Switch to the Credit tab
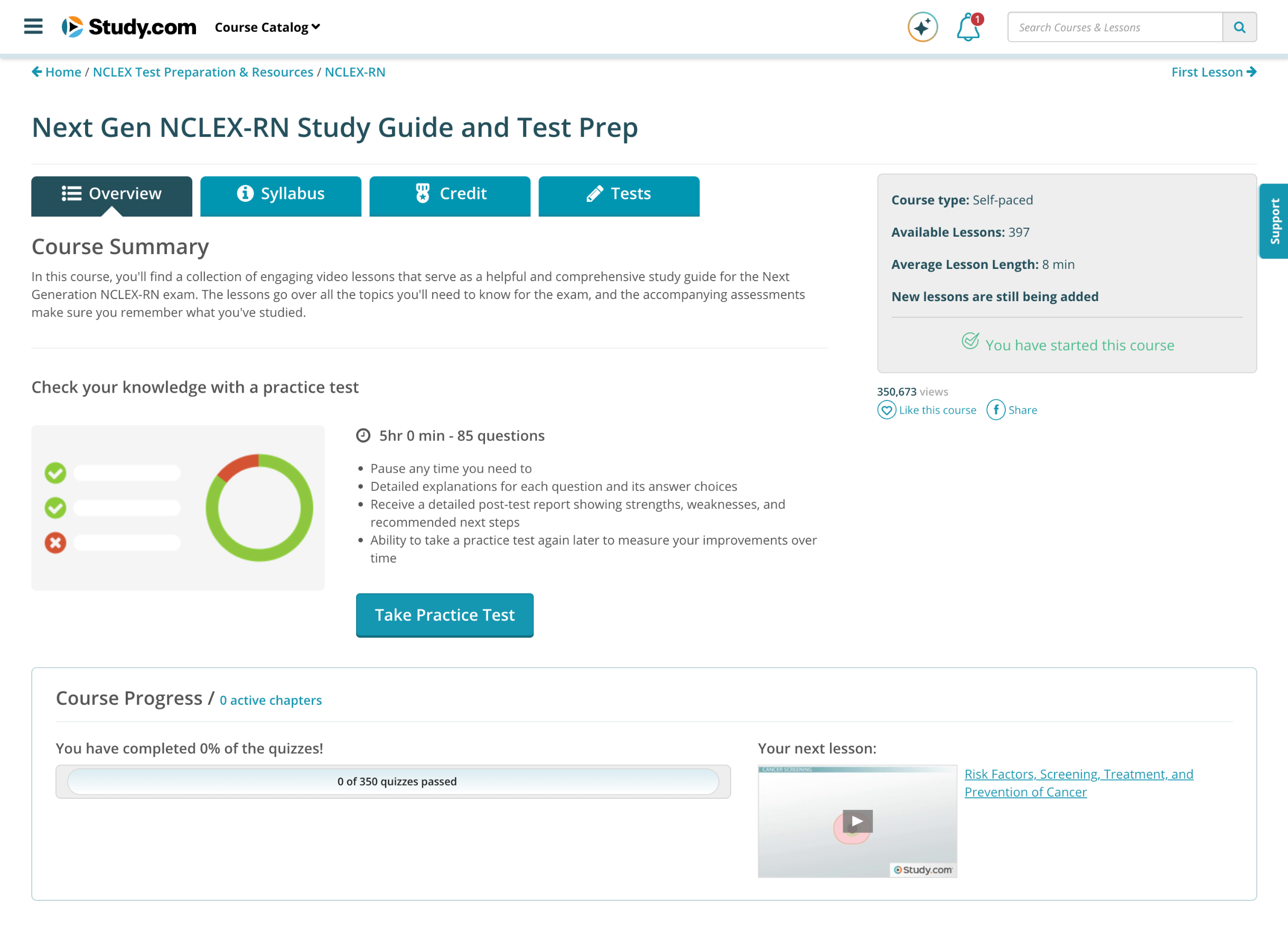1288x933 pixels. (450, 196)
